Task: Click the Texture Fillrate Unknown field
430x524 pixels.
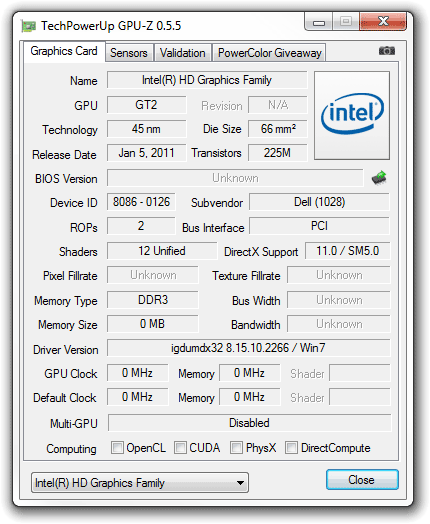Action: (339, 275)
